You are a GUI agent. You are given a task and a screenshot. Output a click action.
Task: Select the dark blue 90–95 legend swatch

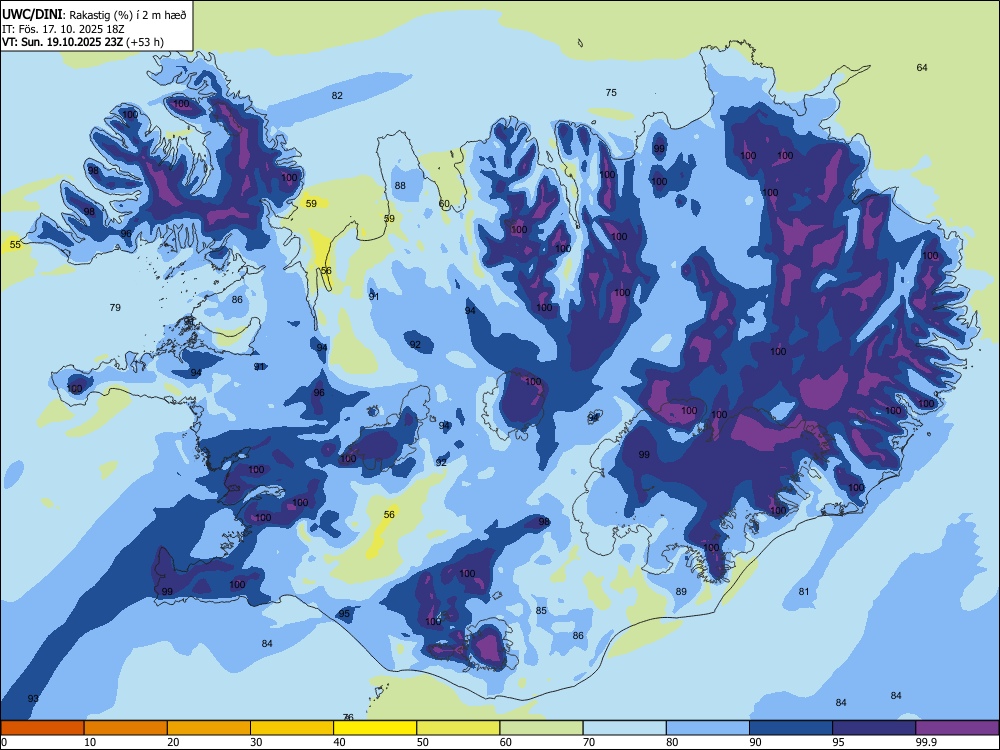click(x=791, y=728)
